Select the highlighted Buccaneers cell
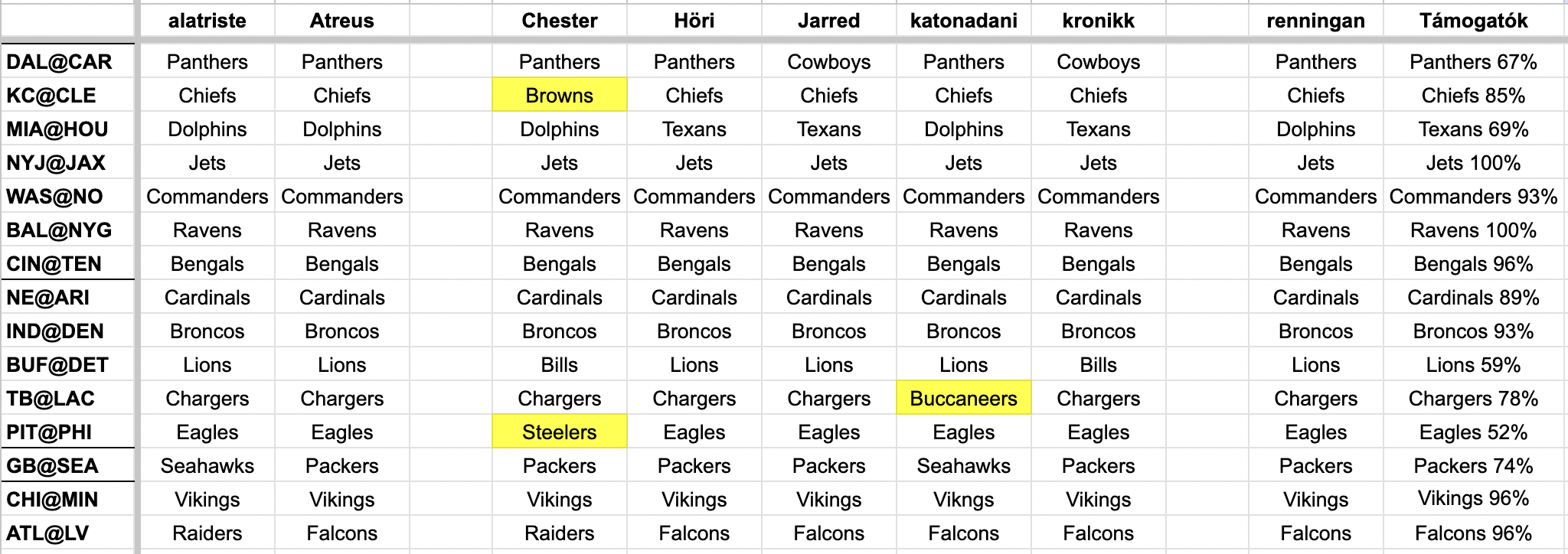Screen dimensions: 1568x554 (x=963, y=399)
